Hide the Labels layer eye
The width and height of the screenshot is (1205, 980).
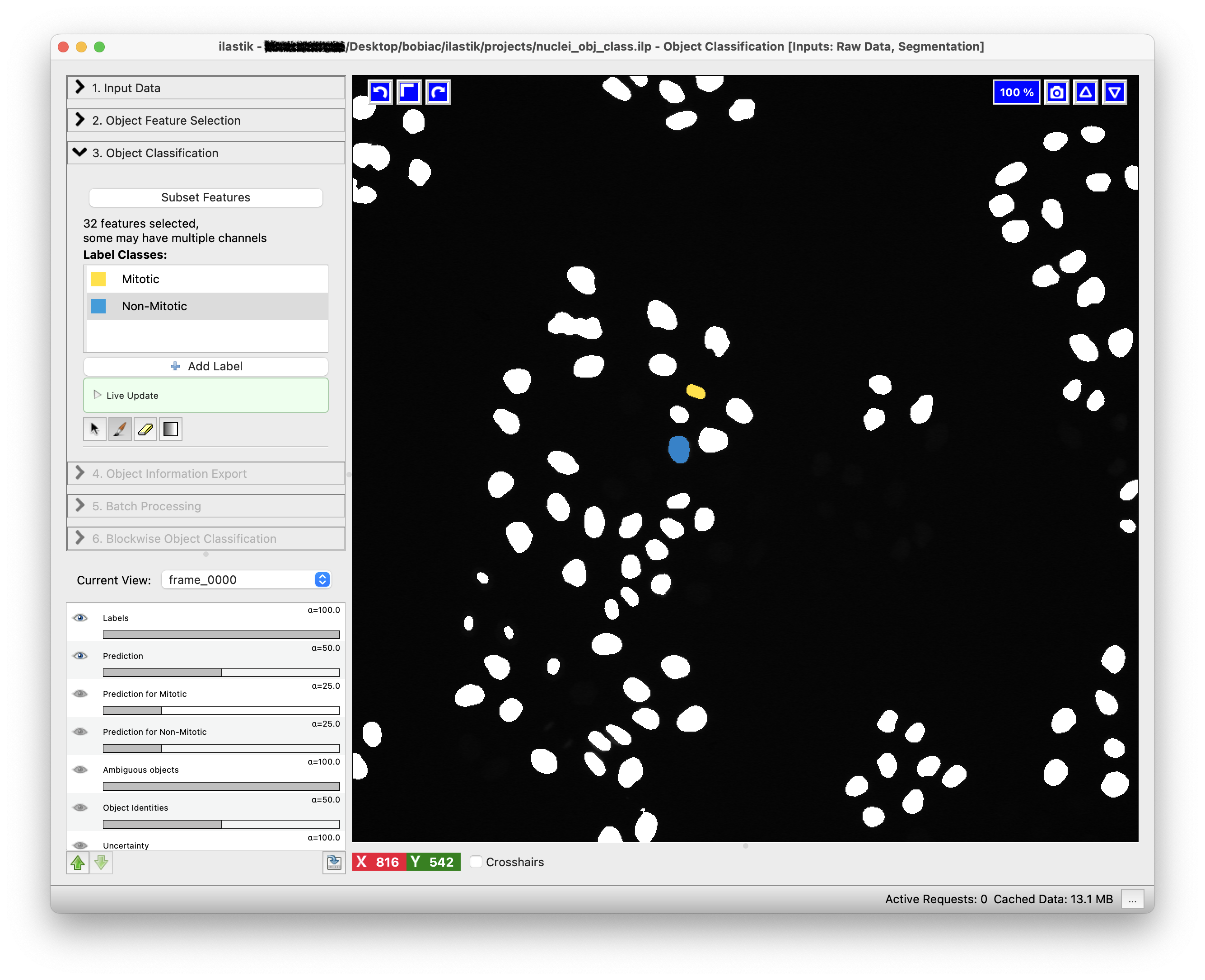(80, 618)
